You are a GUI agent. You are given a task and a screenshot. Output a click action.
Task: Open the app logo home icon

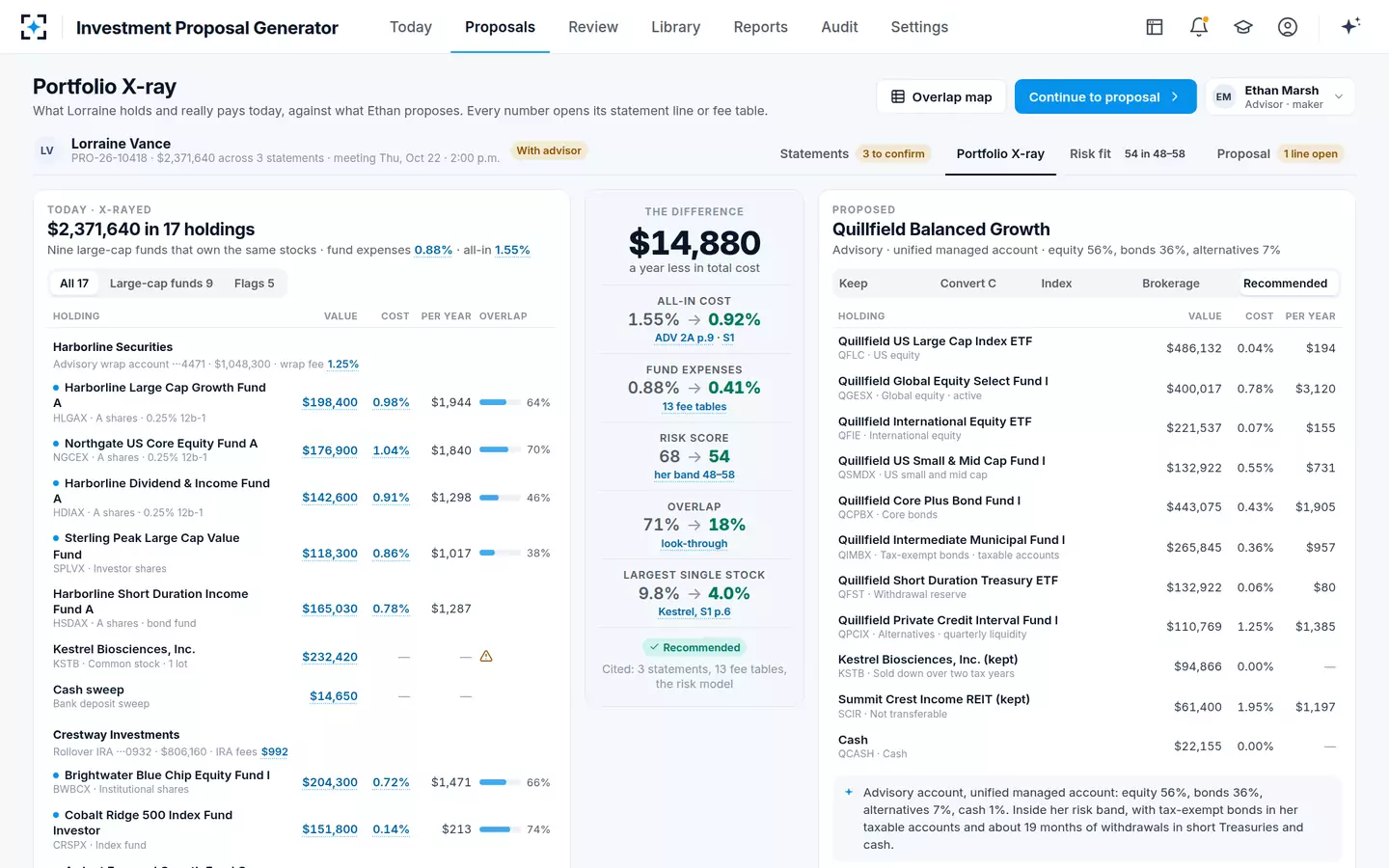pos(34,27)
